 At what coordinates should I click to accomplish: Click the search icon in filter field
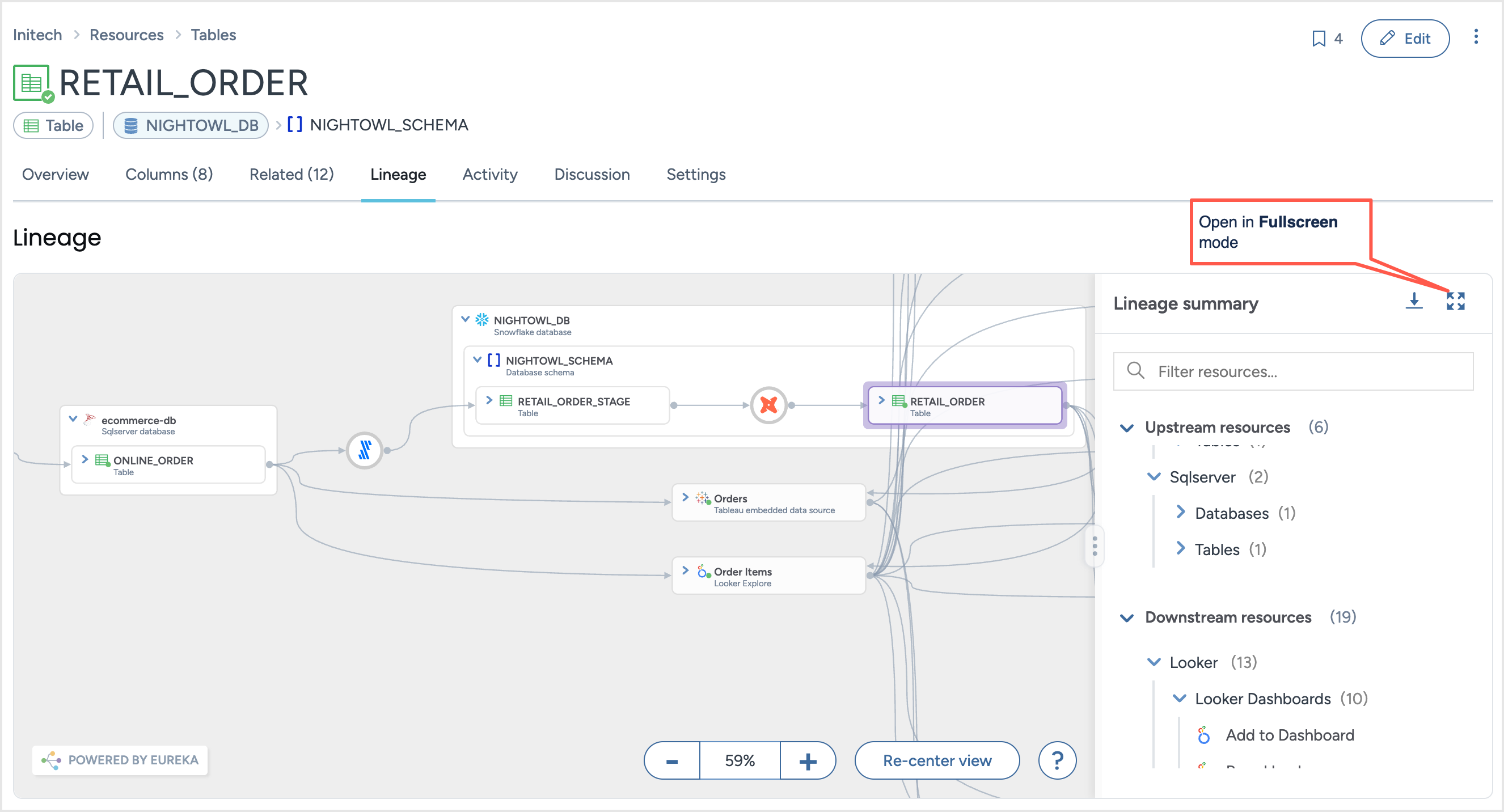coord(1135,370)
